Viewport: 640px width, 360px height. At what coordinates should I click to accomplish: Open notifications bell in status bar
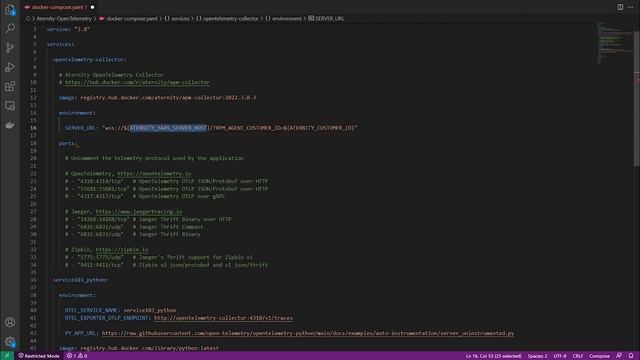(631, 356)
